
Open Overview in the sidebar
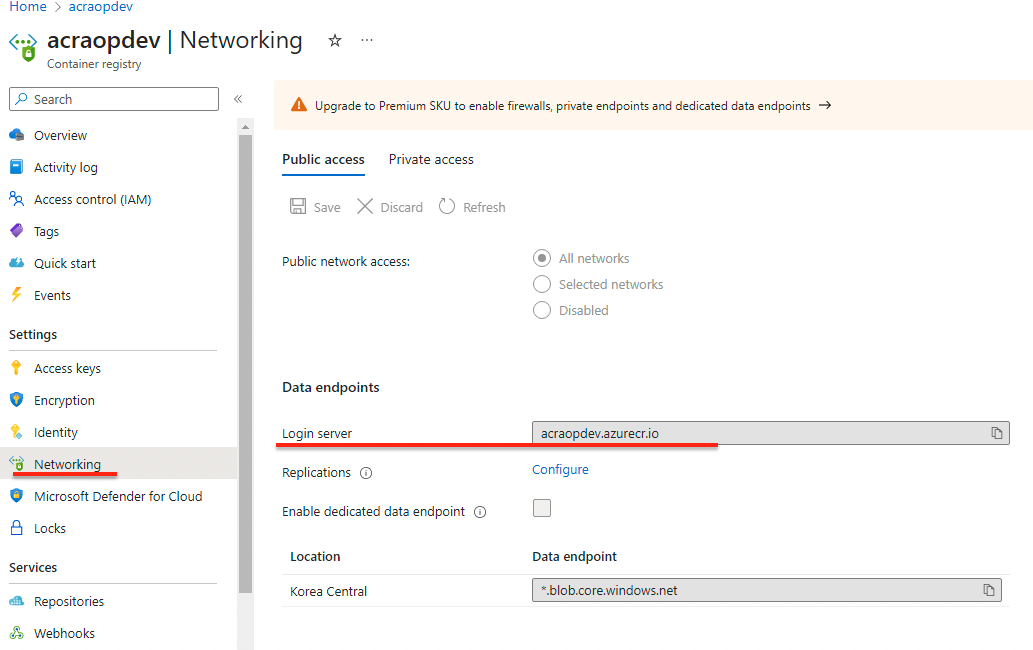click(x=61, y=135)
